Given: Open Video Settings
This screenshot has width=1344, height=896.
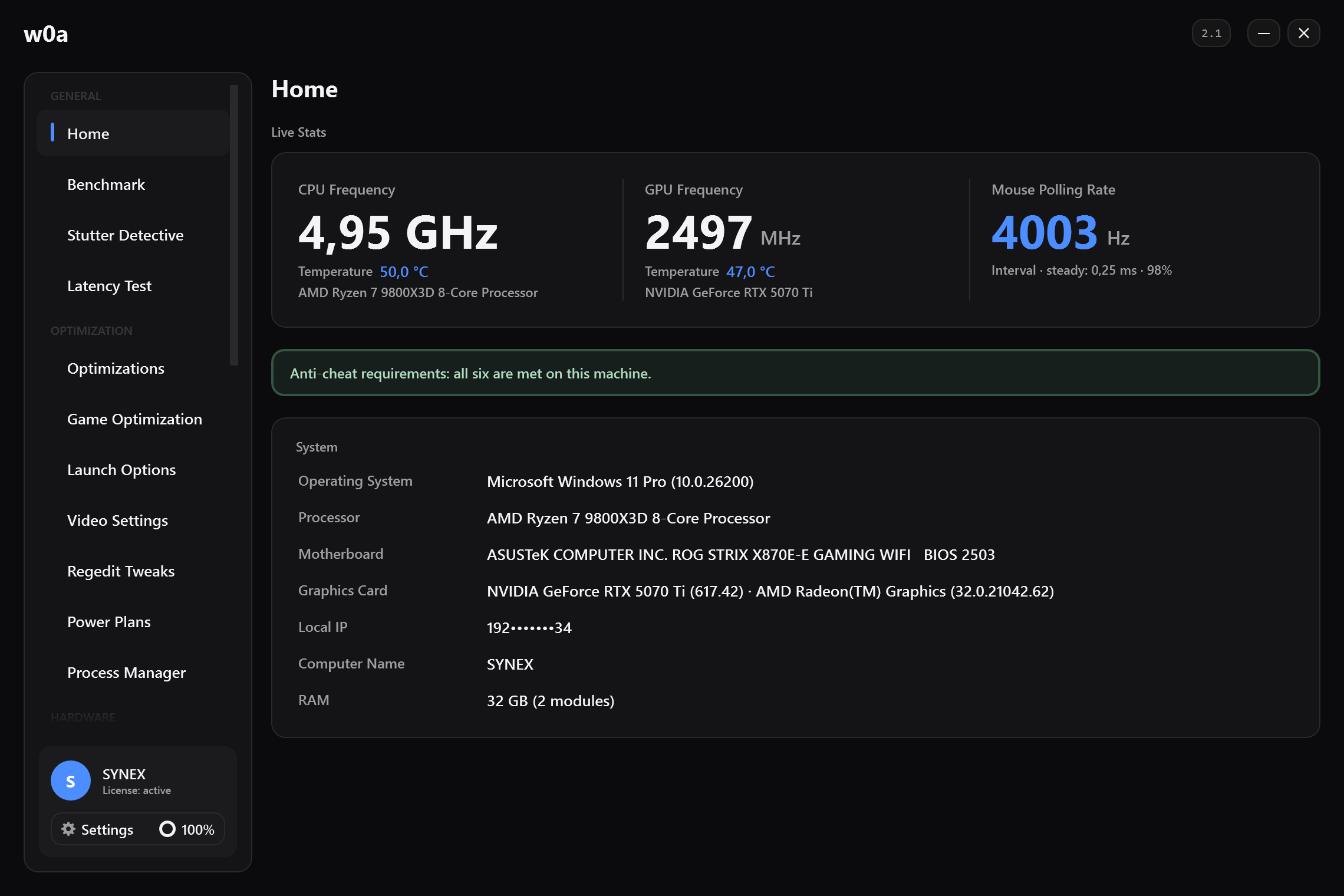Looking at the screenshot, I should tap(133, 521).
